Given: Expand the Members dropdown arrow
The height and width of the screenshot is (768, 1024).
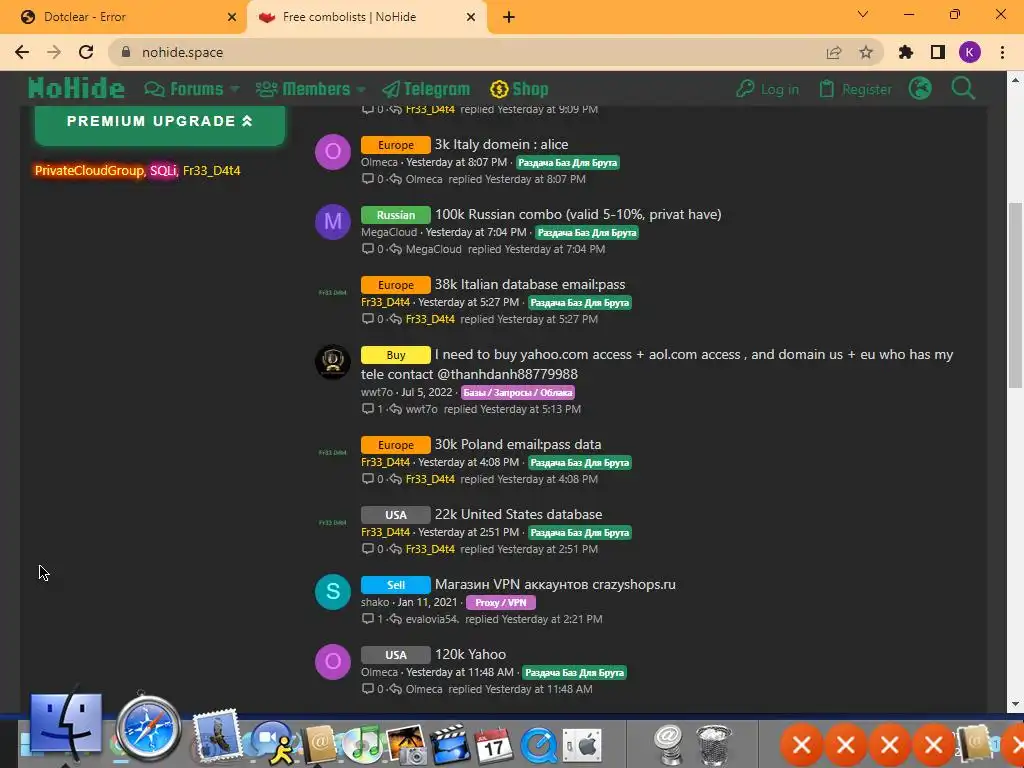Looking at the screenshot, I should [x=361, y=89].
